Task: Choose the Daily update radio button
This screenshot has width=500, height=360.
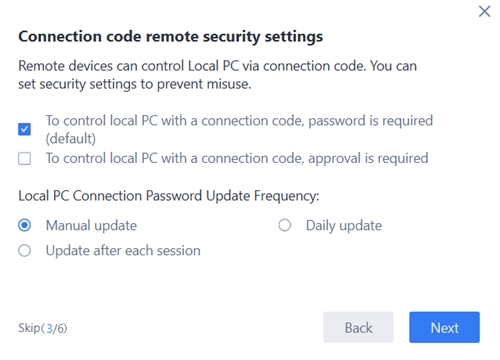Action: coord(285,225)
